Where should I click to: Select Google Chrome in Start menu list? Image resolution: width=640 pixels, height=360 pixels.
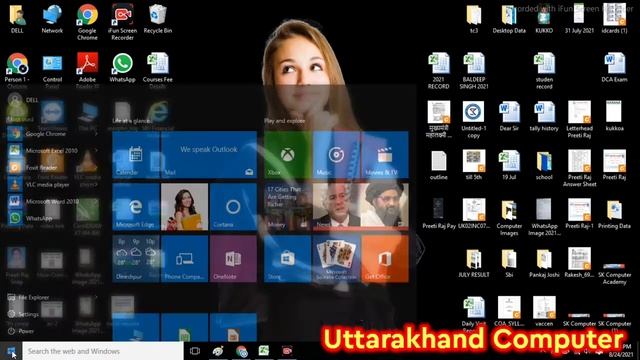point(53,133)
